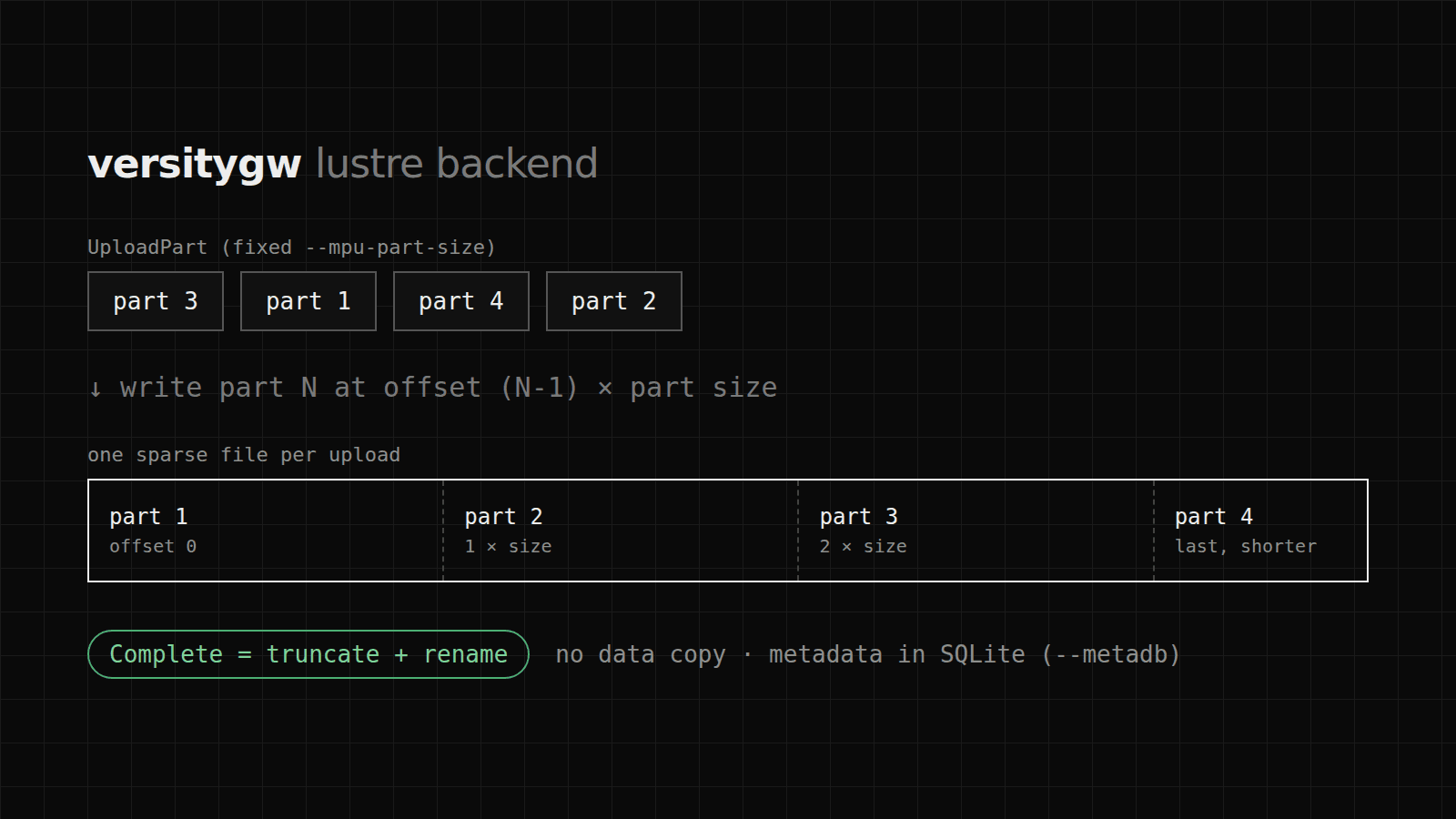Screen dimensions: 1456x819
Task: Click '1 × size' under part 2
Action: click(508, 546)
